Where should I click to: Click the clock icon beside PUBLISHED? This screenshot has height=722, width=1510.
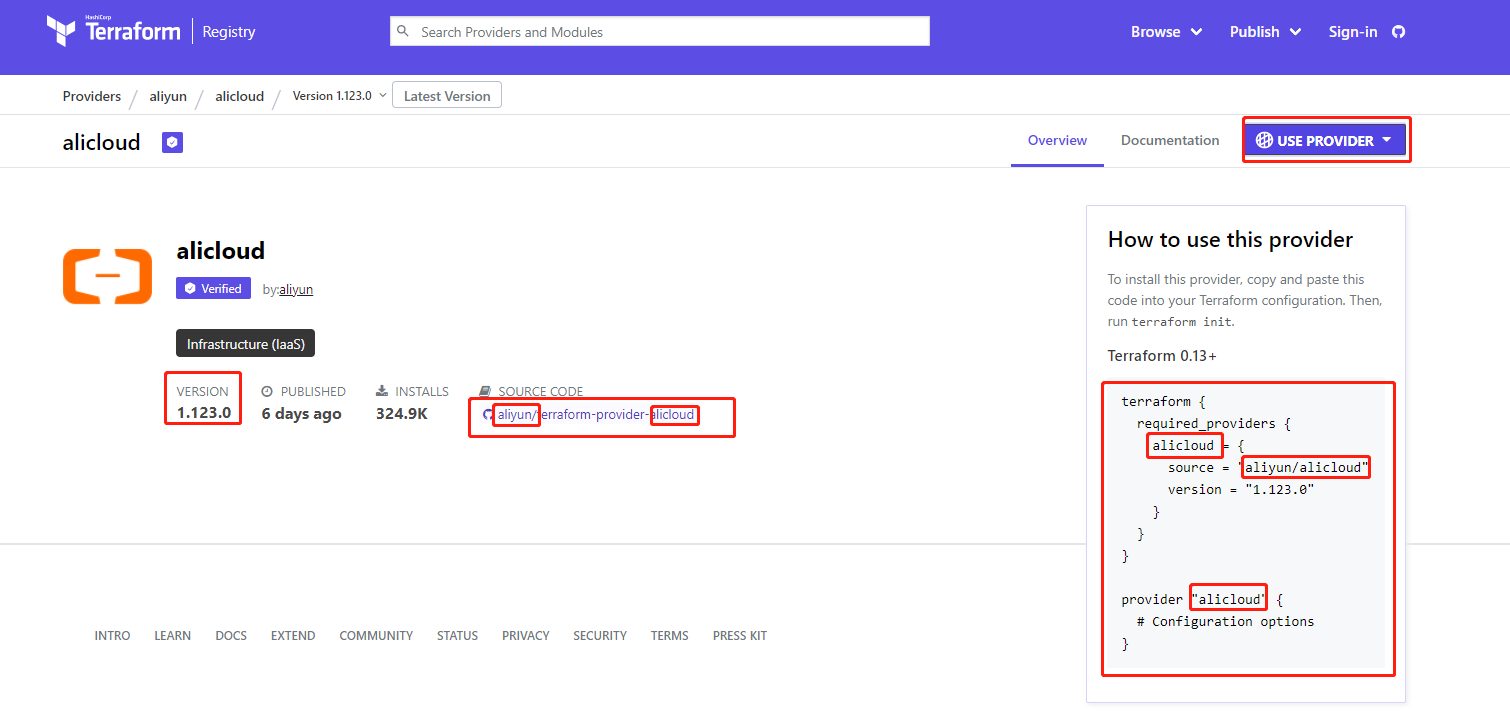point(267,391)
